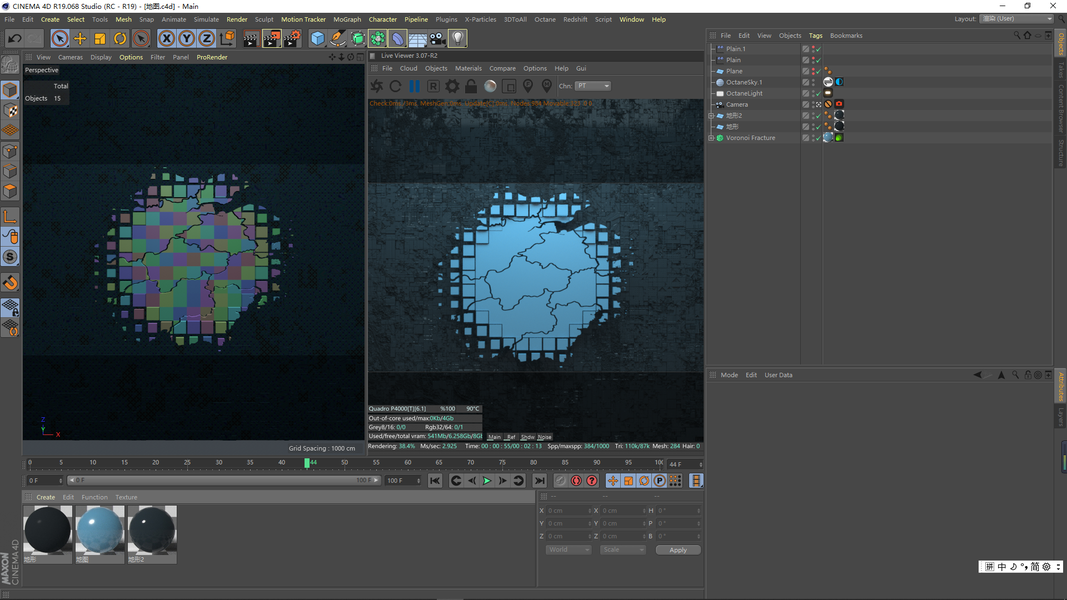The width and height of the screenshot is (1067, 600).
Task: Open the Simulate menu
Action: [x=206, y=19]
